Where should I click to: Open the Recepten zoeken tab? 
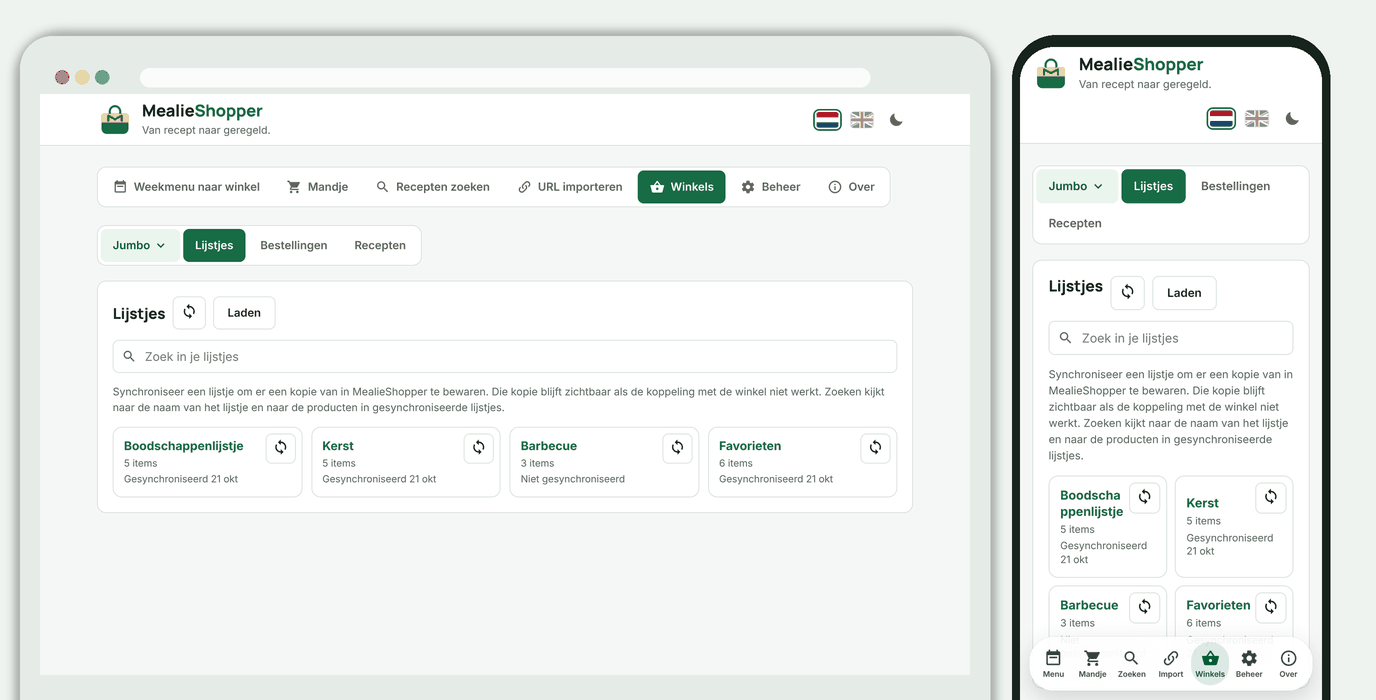coord(433,187)
